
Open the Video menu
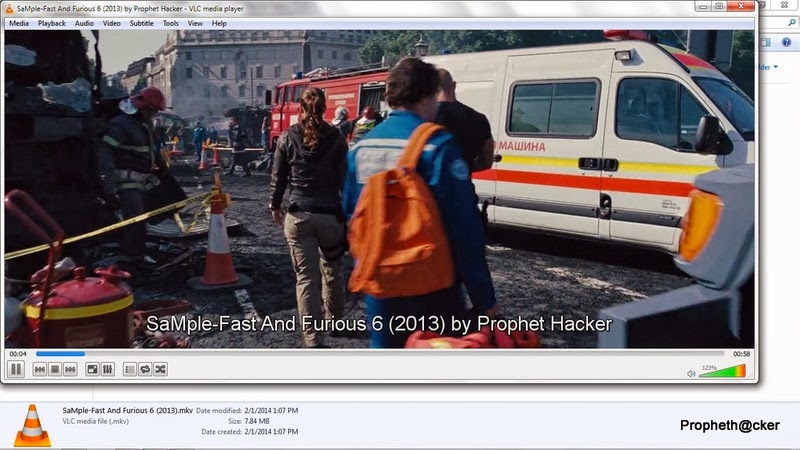pyautogui.click(x=111, y=23)
